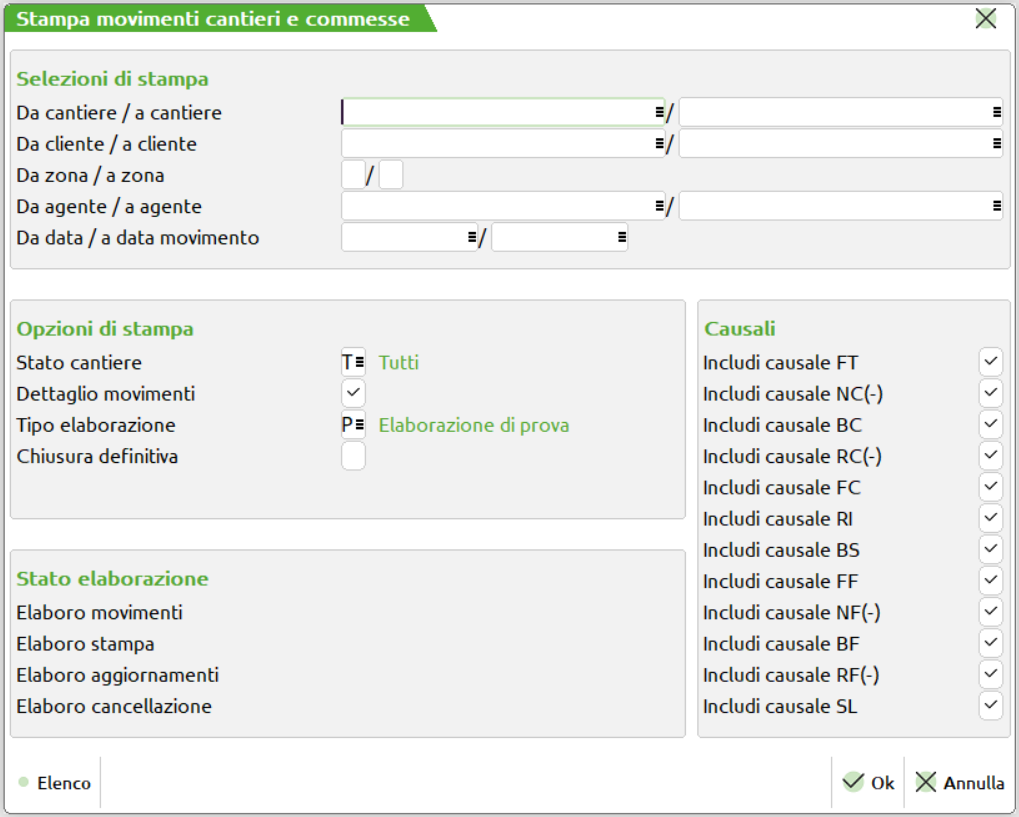Toggle 'Dettaglio movimenti' checkbox
This screenshot has width=1019, height=817.
point(353,393)
